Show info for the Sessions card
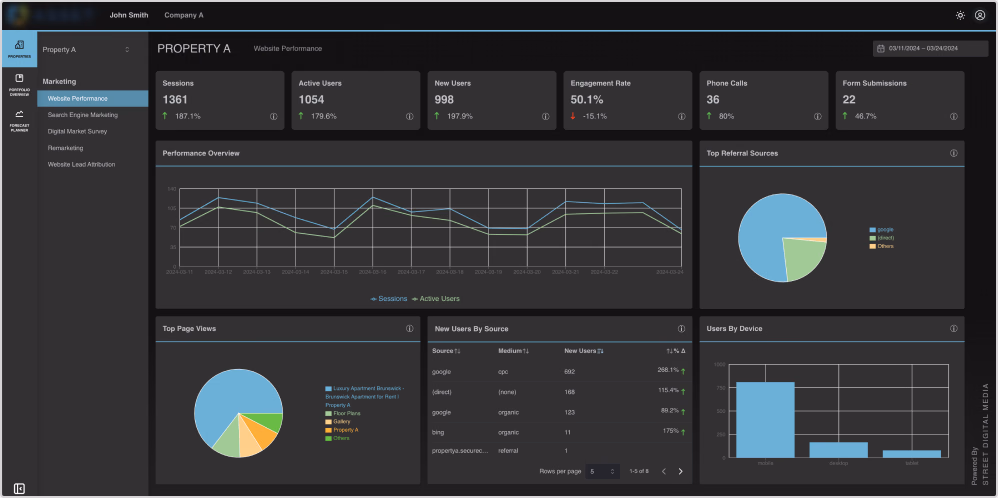Screen dimensions: 998x498 pos(274,117)
